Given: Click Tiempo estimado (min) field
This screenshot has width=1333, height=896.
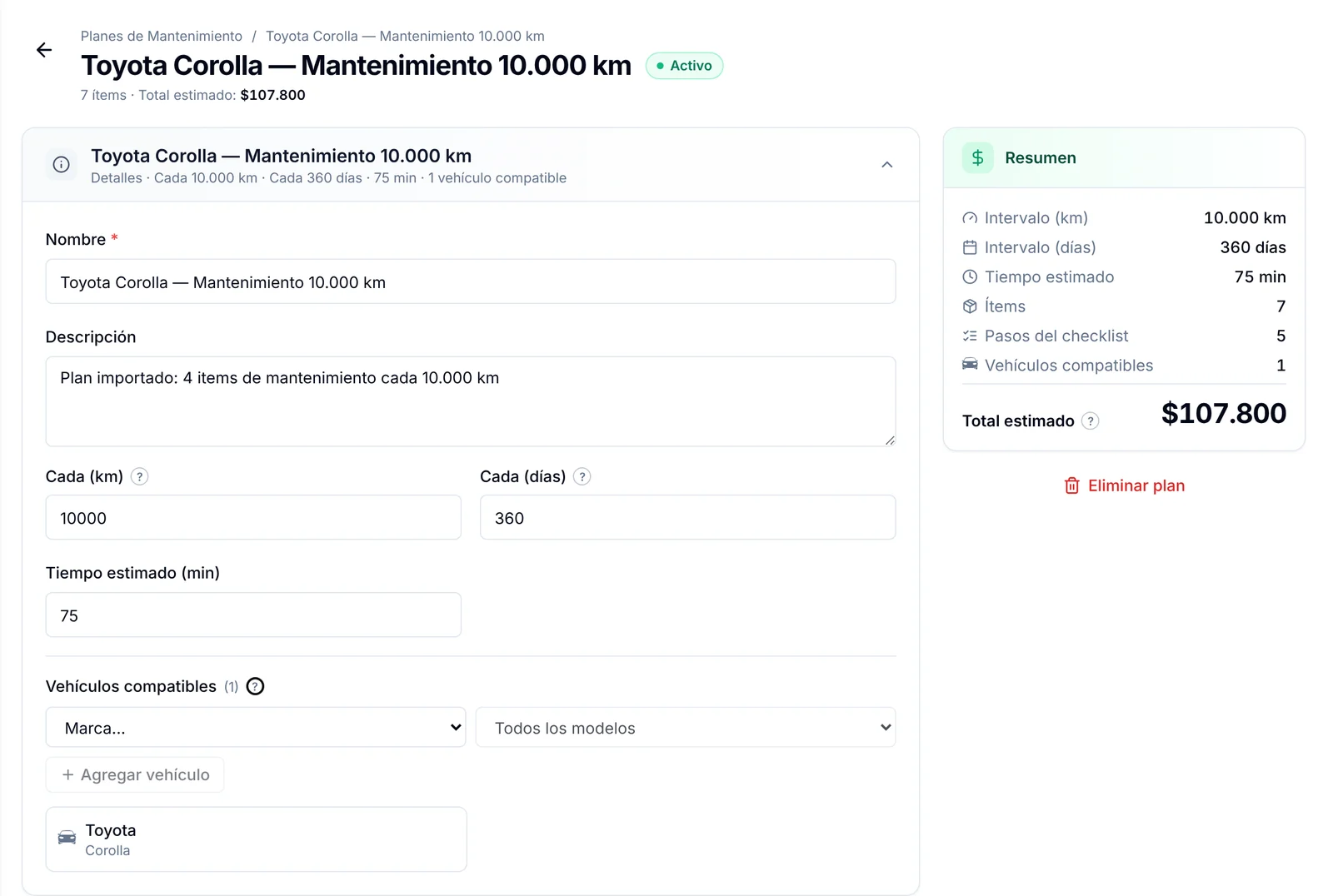Looking at the screenshot, I should (253, 615).
